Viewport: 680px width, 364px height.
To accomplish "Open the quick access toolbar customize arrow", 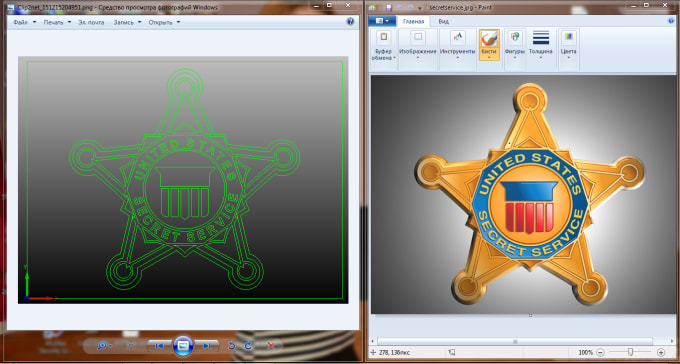I will (420, 8).
